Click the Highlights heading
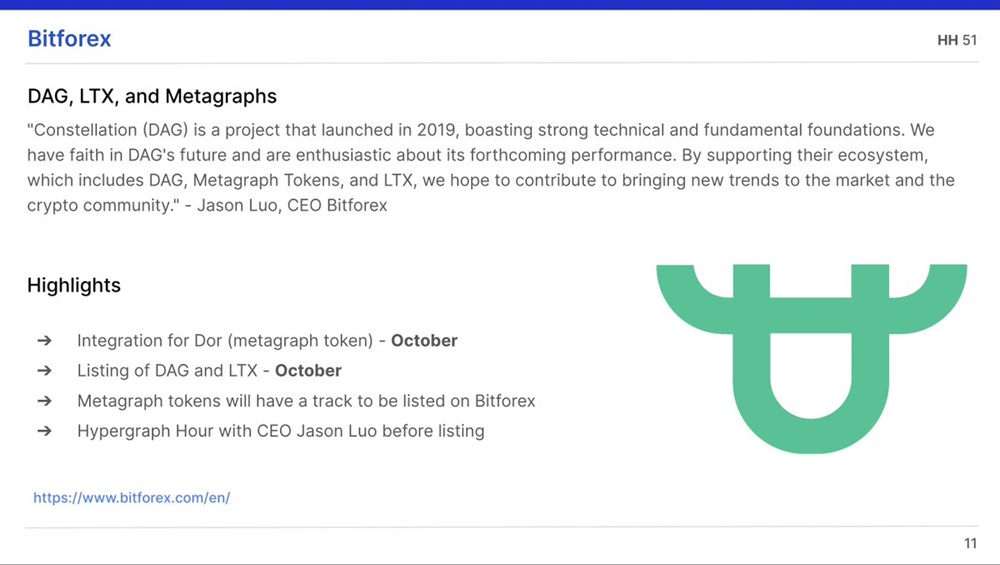The height and width of the screenshot is (565, 1000). pos(74,285)
